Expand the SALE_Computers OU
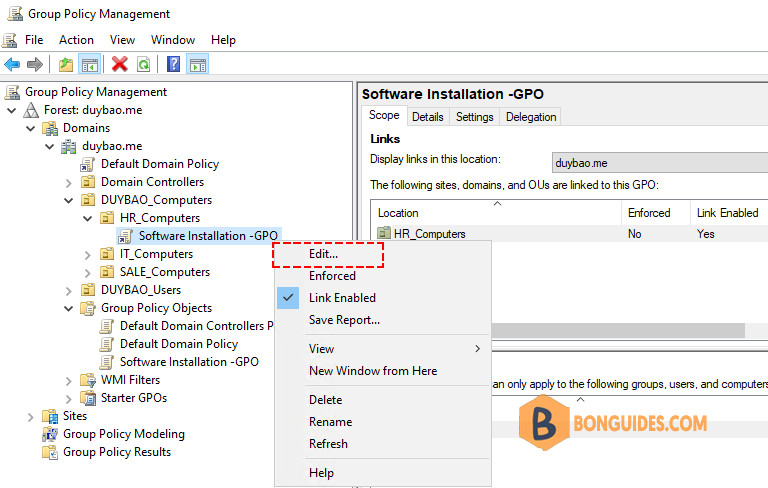This screenshot has width=768, height=488. (x=88, y=273)
